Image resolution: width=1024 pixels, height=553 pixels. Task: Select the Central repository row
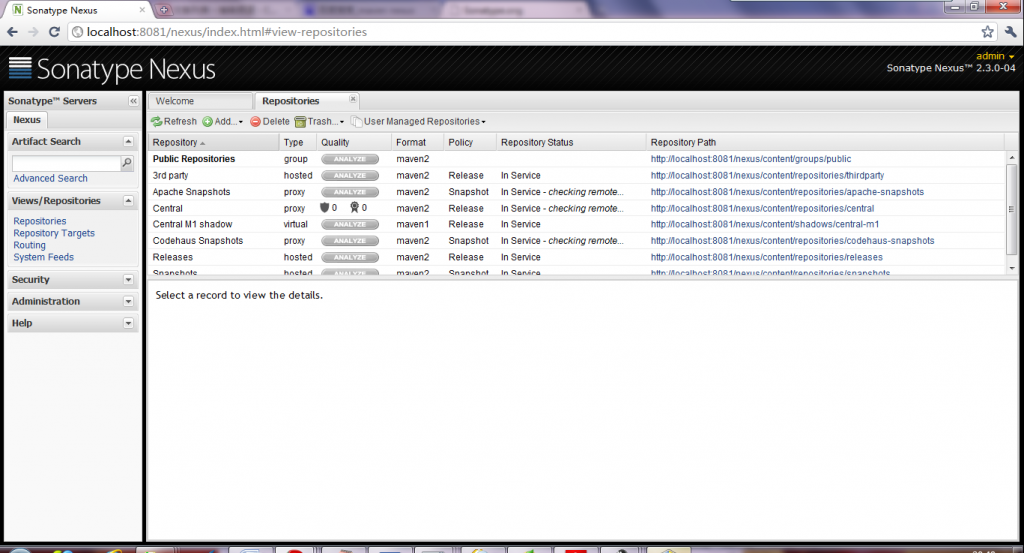(x=577, y=208)
